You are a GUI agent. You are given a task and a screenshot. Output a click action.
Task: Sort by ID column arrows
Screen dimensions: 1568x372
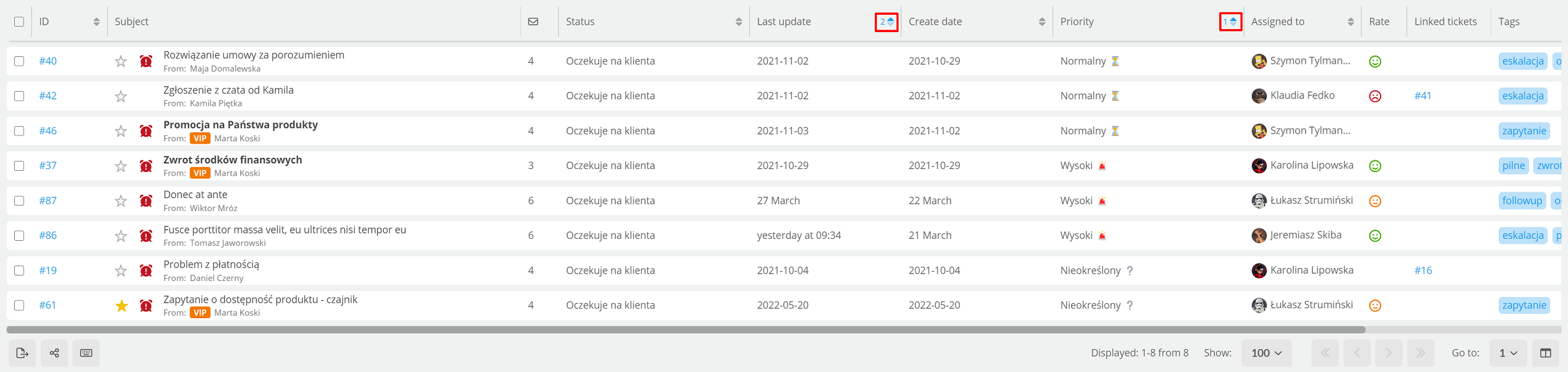pos(97,22)
